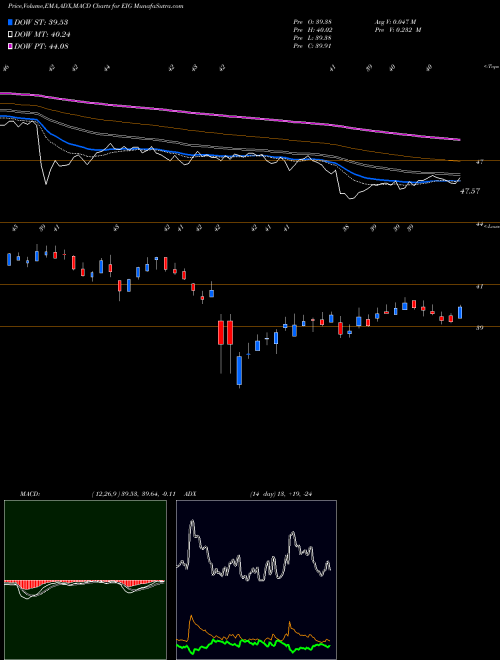Open the ADX indicator chart panel
The height and width of the screenshot is (660, 500).
256,580
